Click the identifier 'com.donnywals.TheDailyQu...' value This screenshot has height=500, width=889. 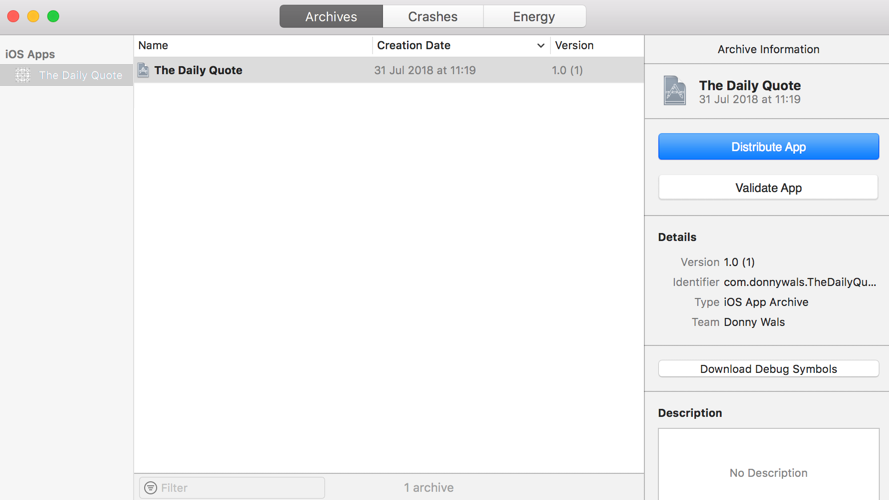(x=800, y=282)
